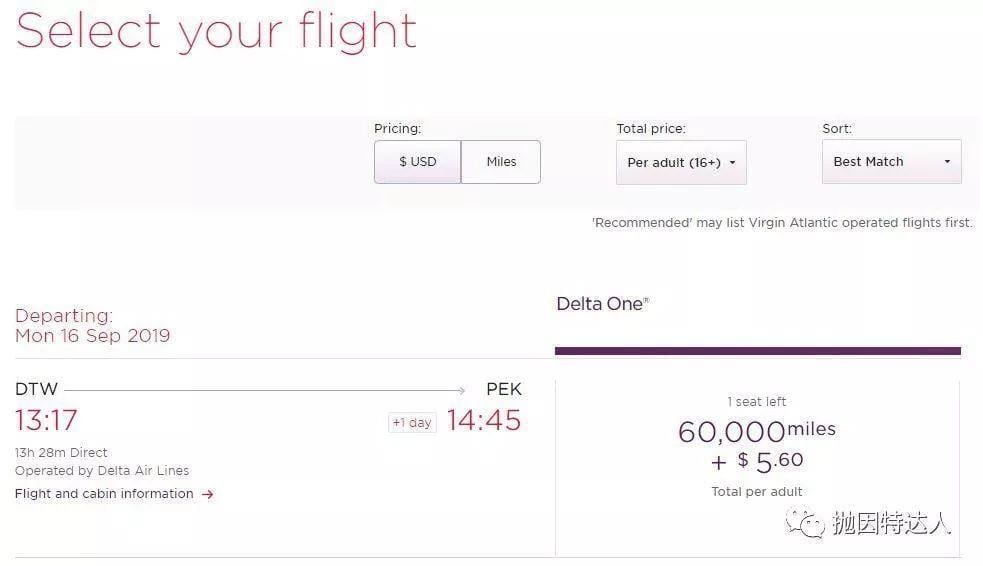Click the Total price dropdown arrow
The image size is (983, 566).
[x=732, y=163]
